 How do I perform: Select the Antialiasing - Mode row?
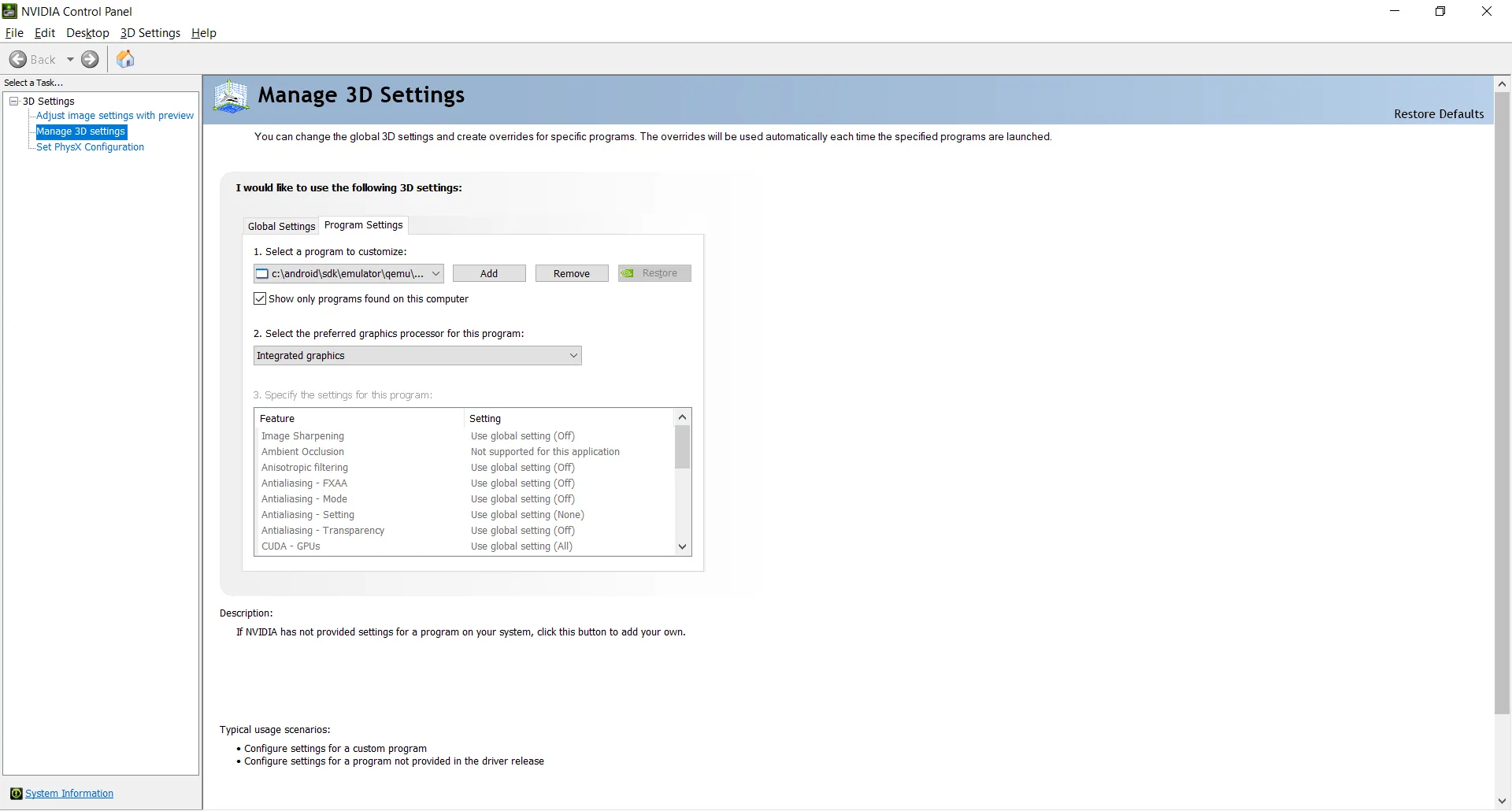pyautogui.click(x=465, y=499)
